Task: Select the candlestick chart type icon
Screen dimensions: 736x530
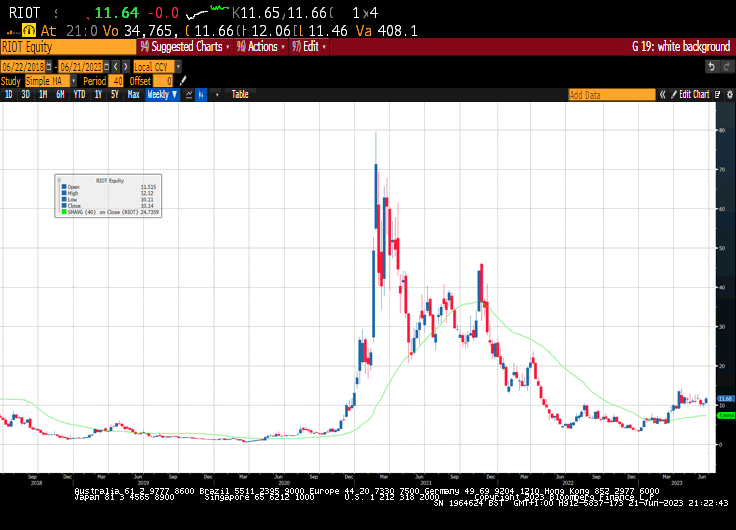Action: point(201,94)
